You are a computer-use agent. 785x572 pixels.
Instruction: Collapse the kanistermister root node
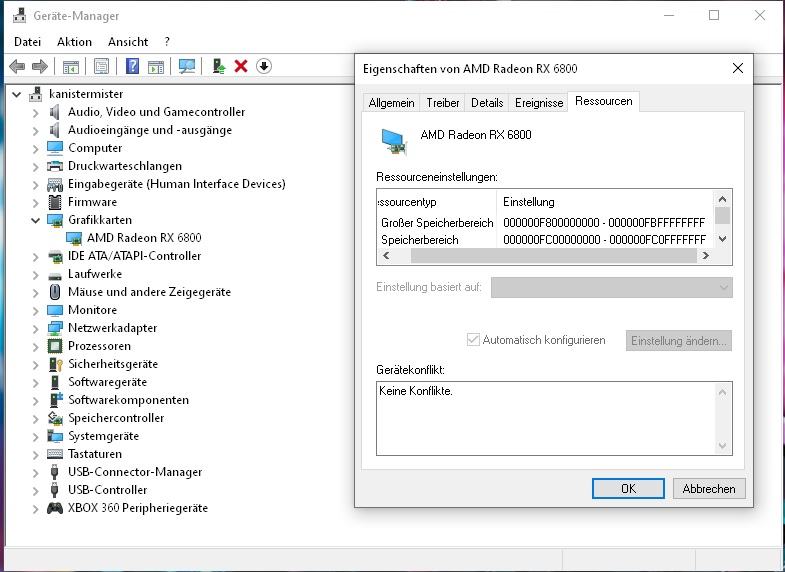click(17, 94)
